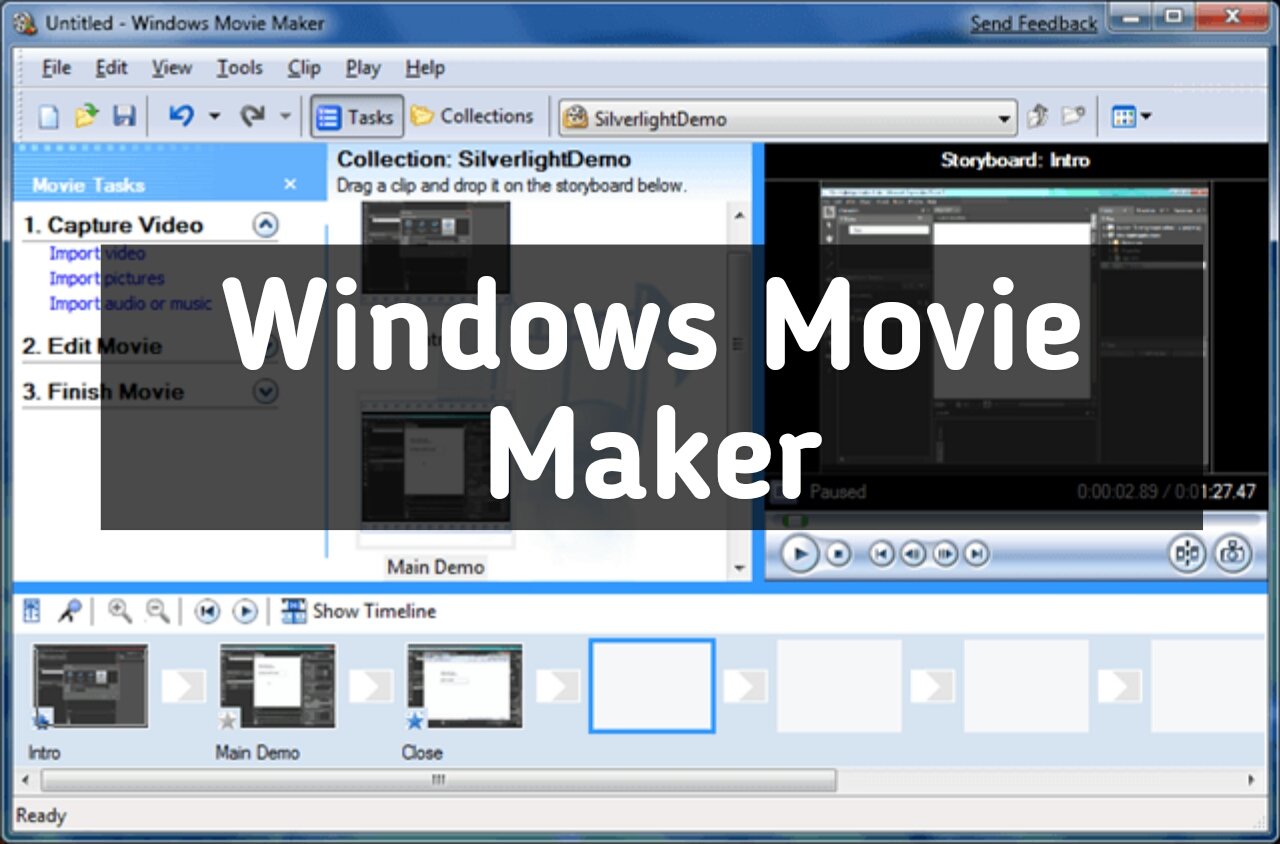Create a new project
The width and height of the screenshot is (1280, 844).
(x=48, y=116)
